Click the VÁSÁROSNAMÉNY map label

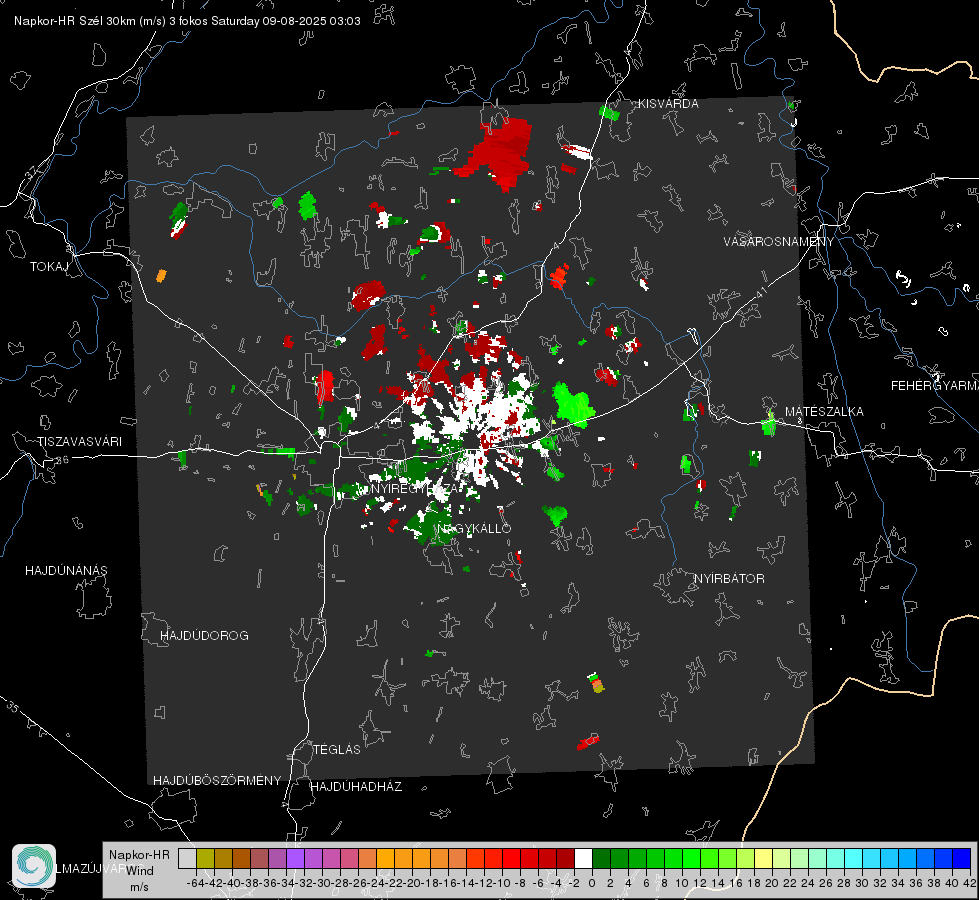(x=779, y=242)
